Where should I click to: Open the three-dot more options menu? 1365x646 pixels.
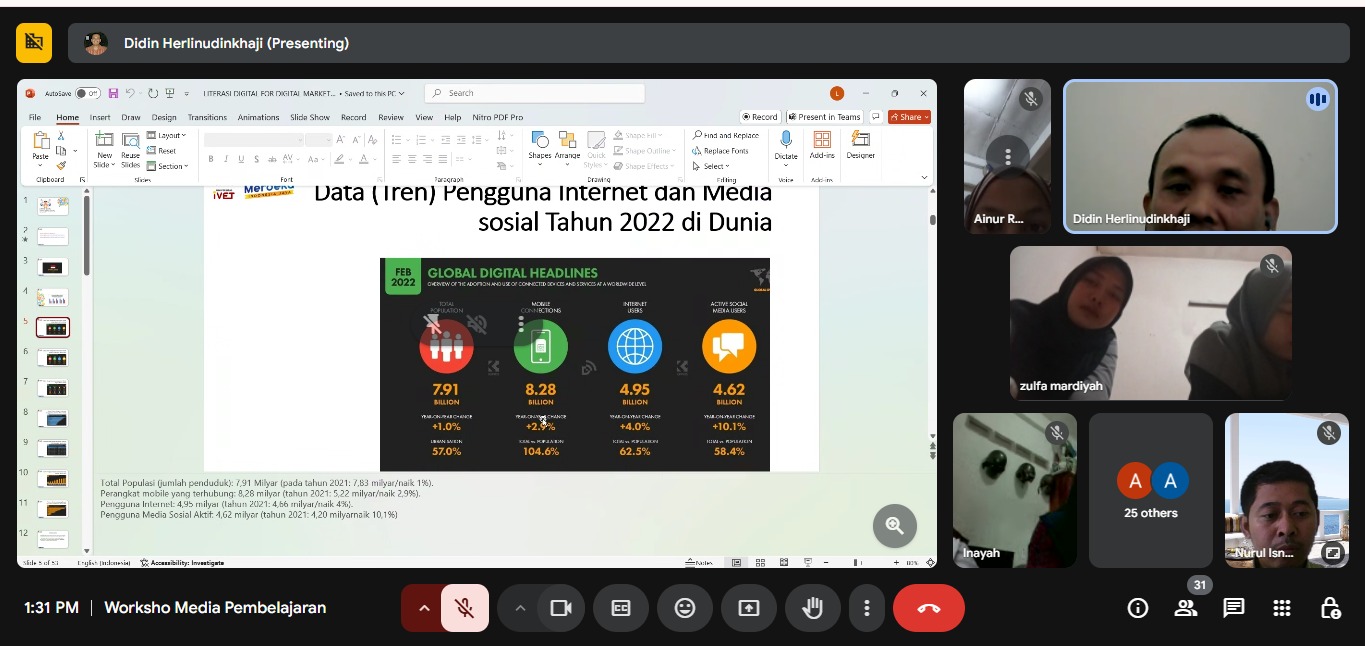tap(867, 608)
